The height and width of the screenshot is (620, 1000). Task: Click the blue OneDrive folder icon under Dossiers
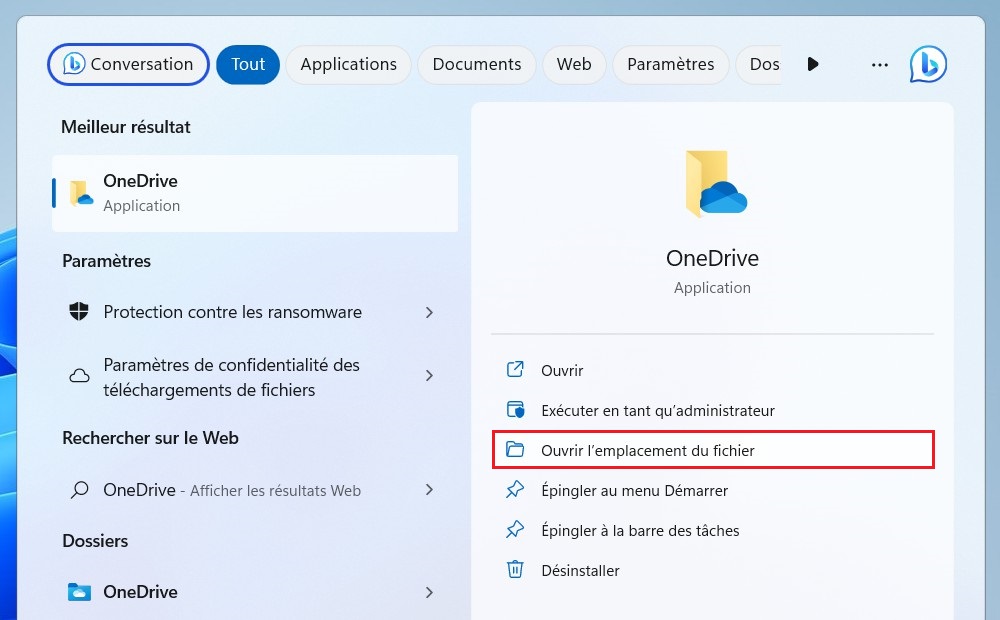(x=79, y=592)
